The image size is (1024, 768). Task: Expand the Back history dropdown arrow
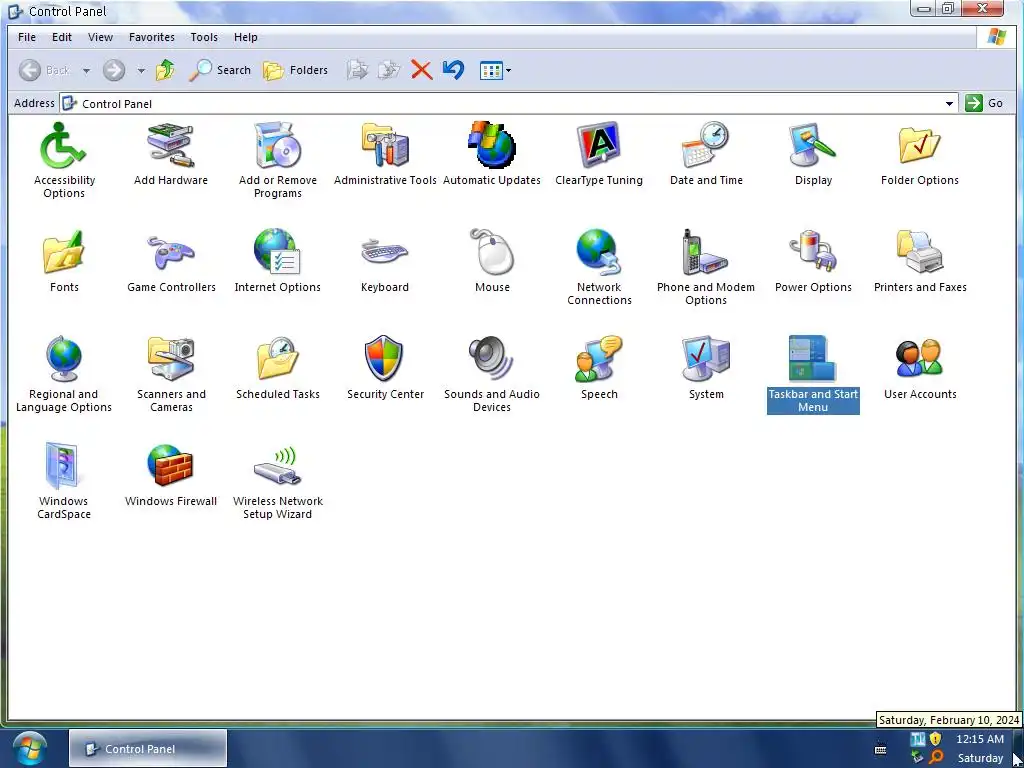[x=86, y=70]
